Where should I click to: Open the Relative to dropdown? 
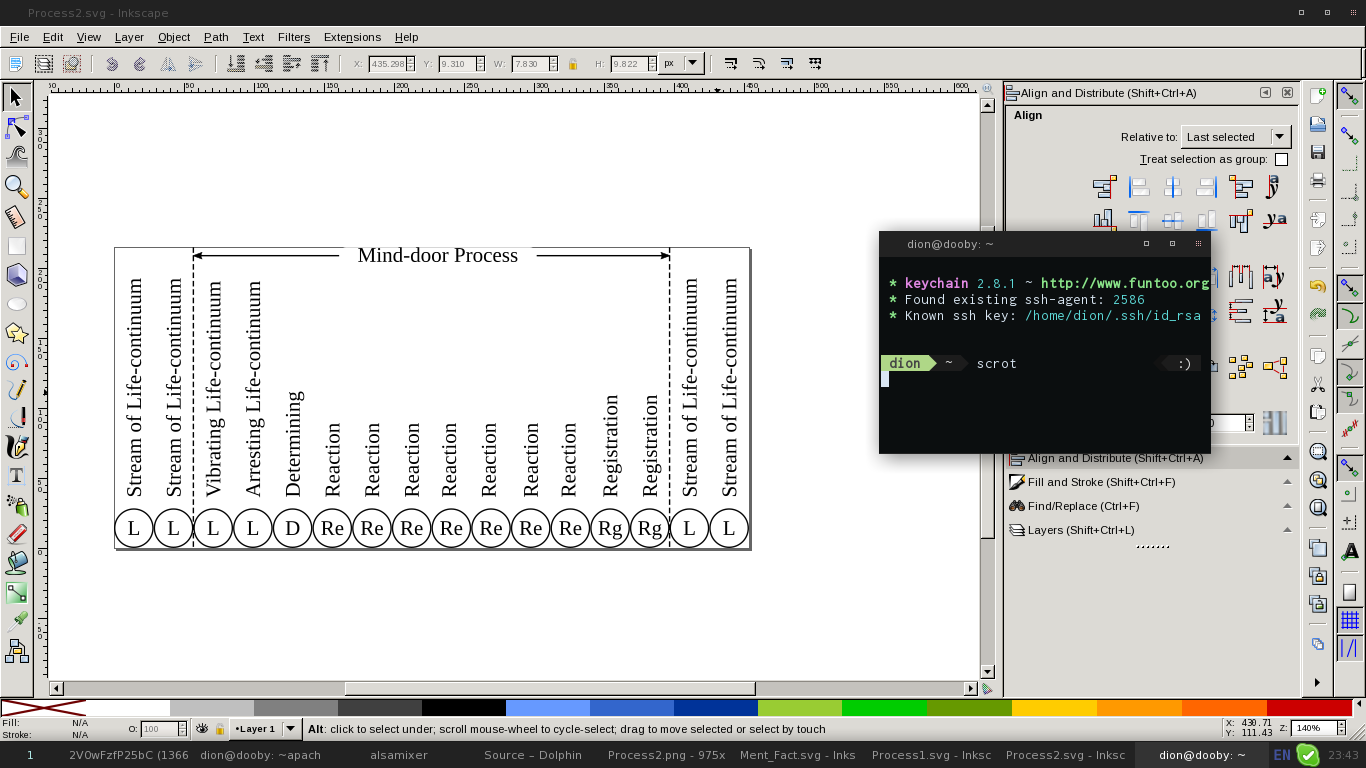pyautogui.click(x=1236, y=137)
